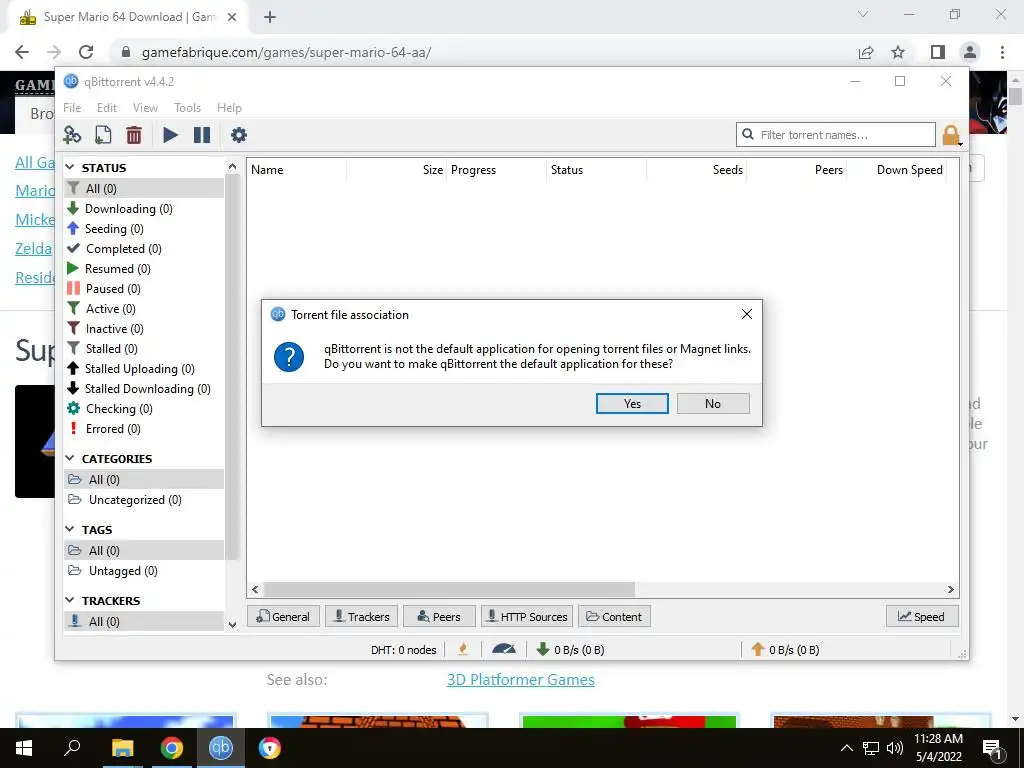The width and height of the screenshot is (1024, 768).
Task: Open the Windows Start menu
Action: [24, 748]
